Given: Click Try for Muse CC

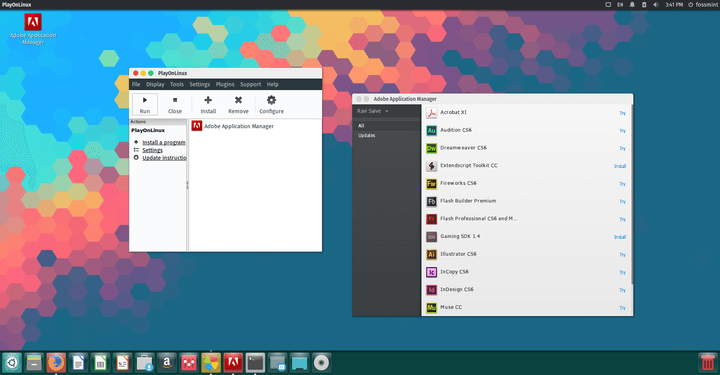Looking at the screenshot, I should pyautogui.click(x=623, y=308).
